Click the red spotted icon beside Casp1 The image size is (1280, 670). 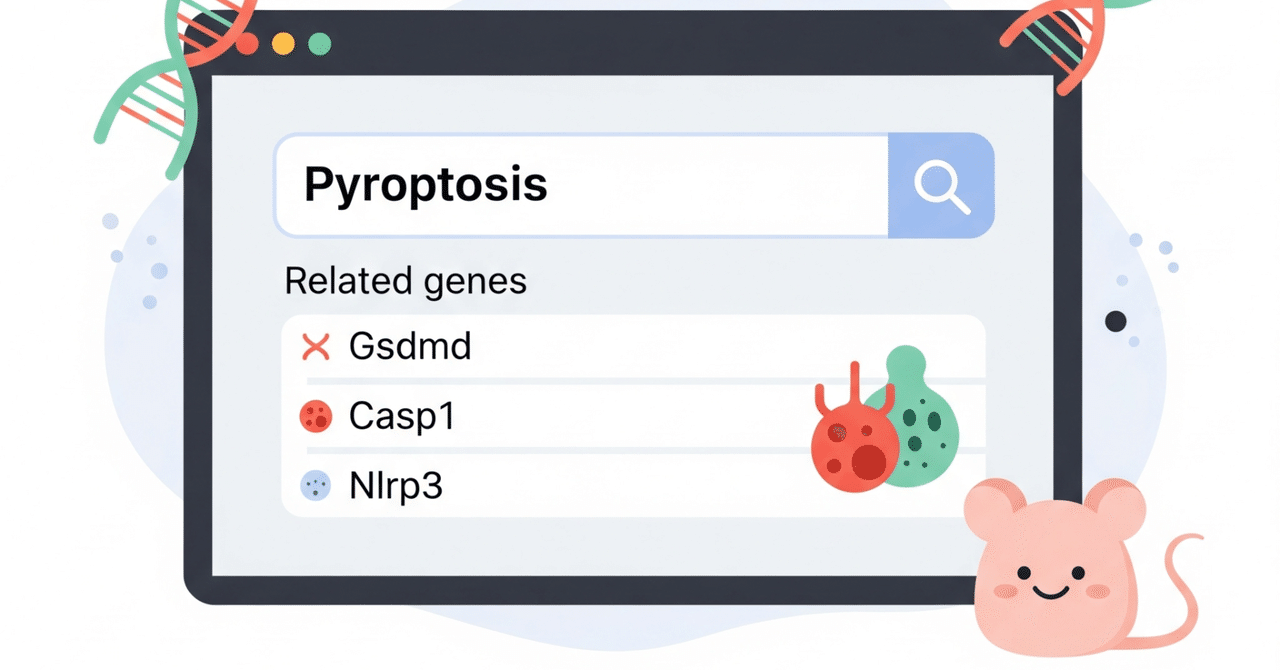click(315, 416)
